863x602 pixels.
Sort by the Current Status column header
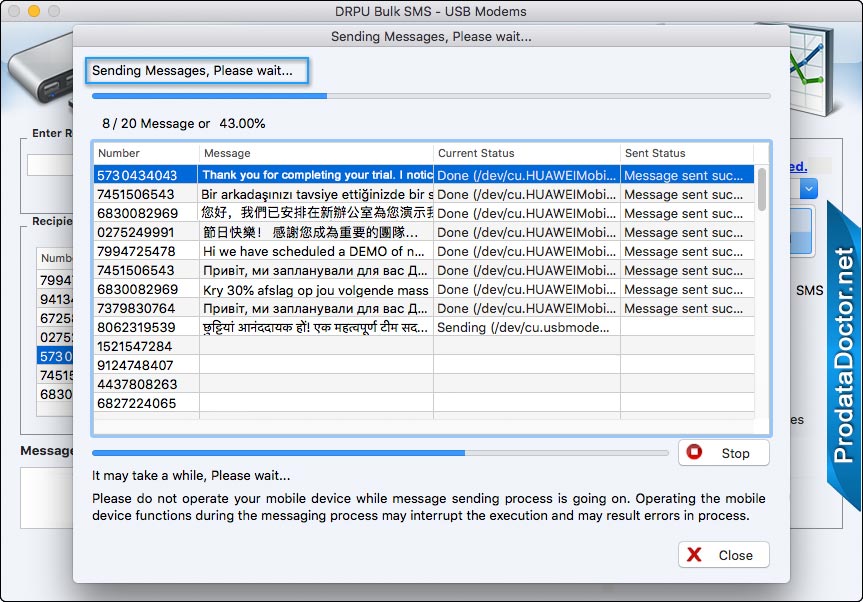pos(527,153)
